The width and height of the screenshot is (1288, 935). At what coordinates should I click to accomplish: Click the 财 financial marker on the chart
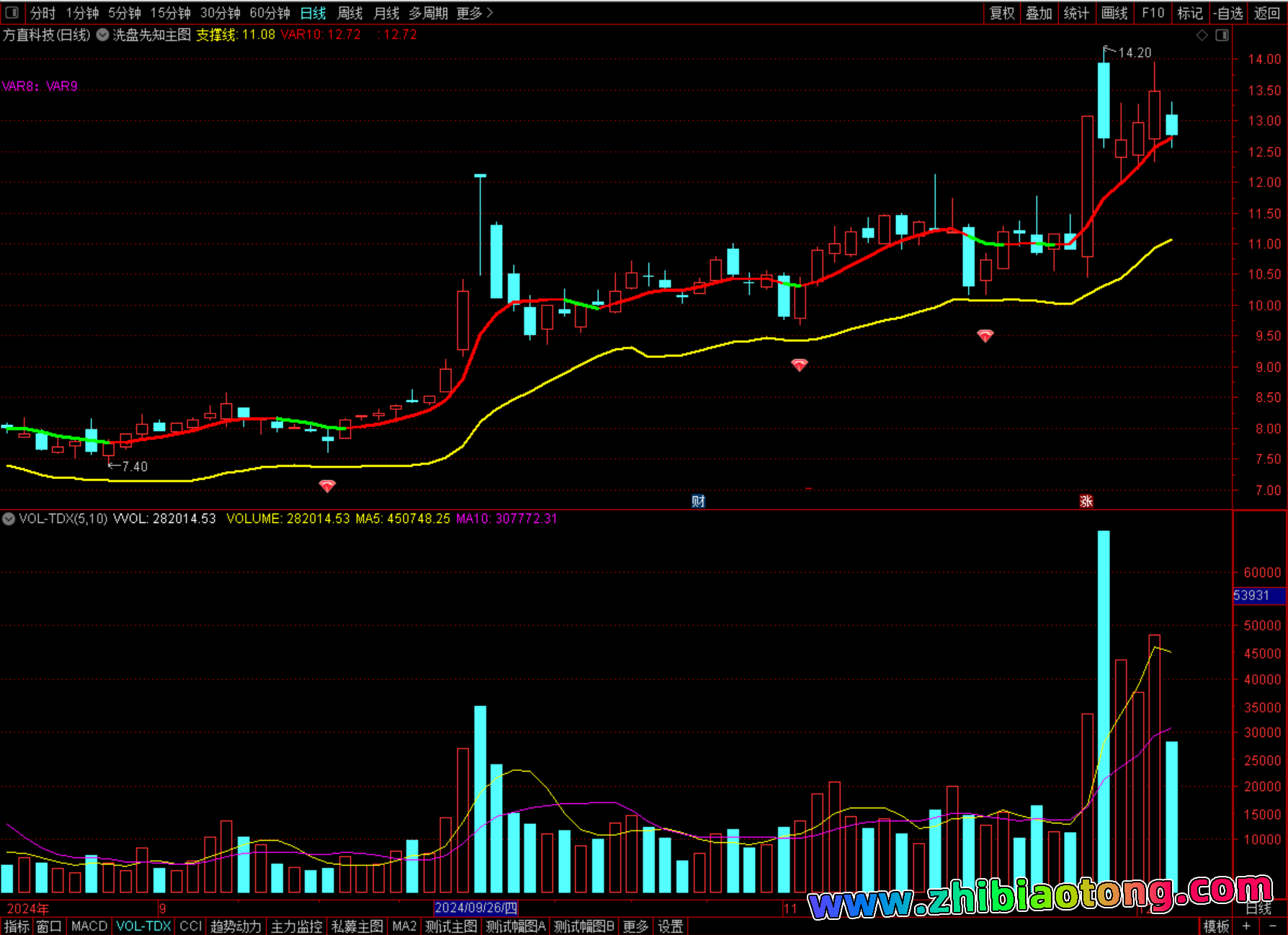tap(698, 501)
